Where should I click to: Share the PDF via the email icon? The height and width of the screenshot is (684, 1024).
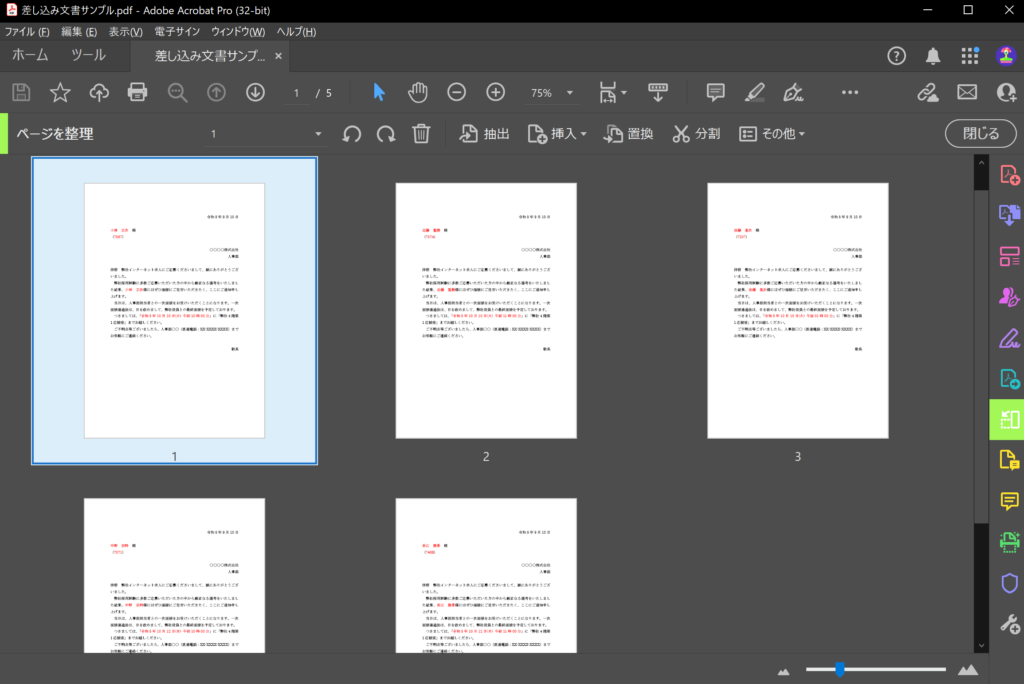(x=966, y=92)
